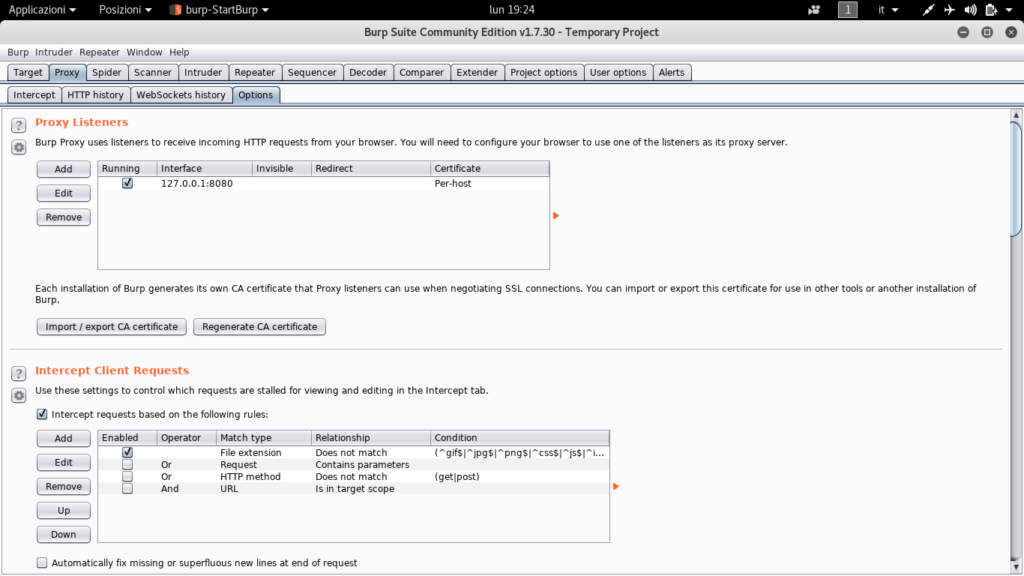This screenshot has height=576, width=1024.
Task: Switch to the Scanner tab
Action: coord(153,72)
